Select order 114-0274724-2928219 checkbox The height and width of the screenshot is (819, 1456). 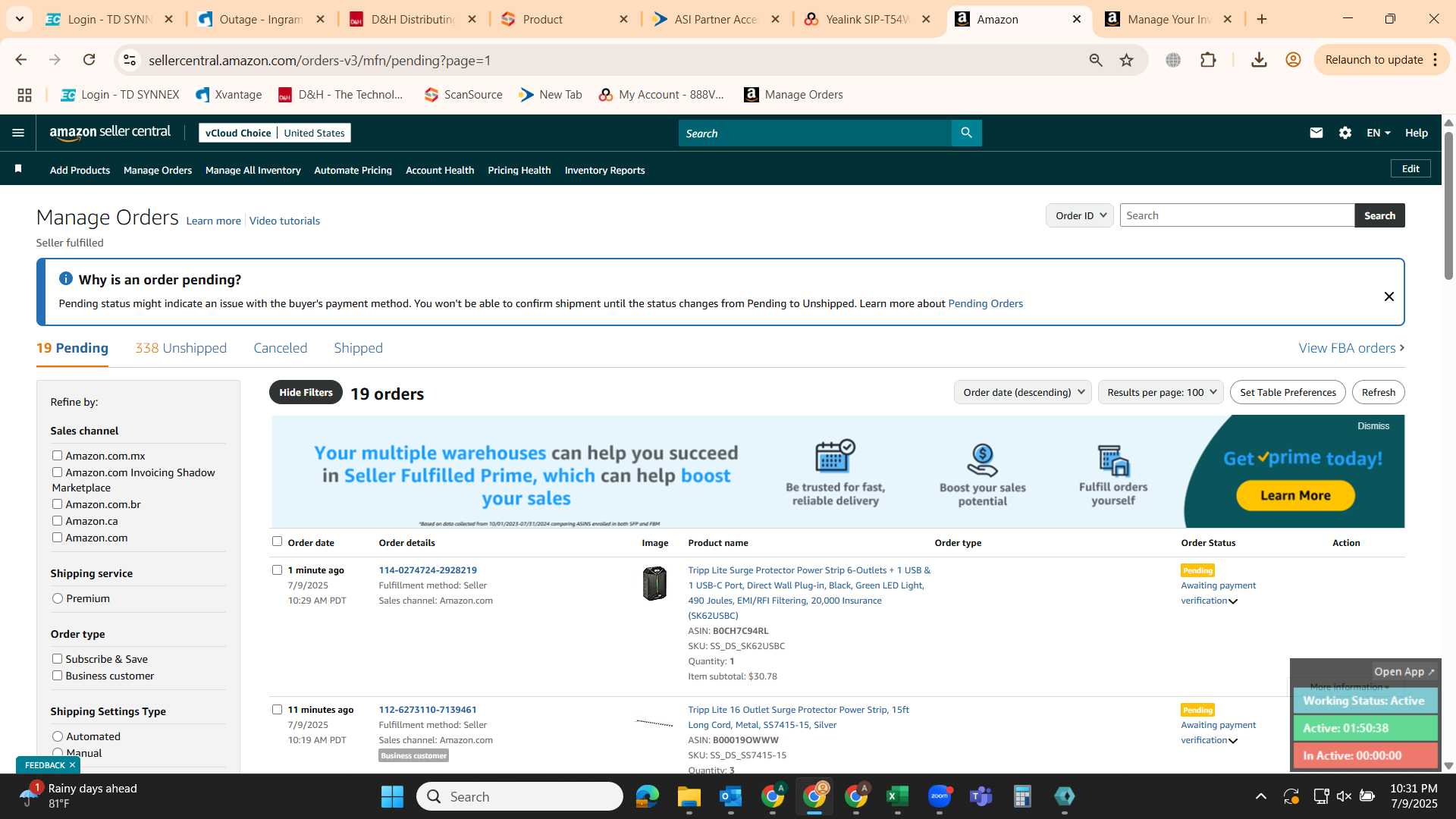[277, 570]
